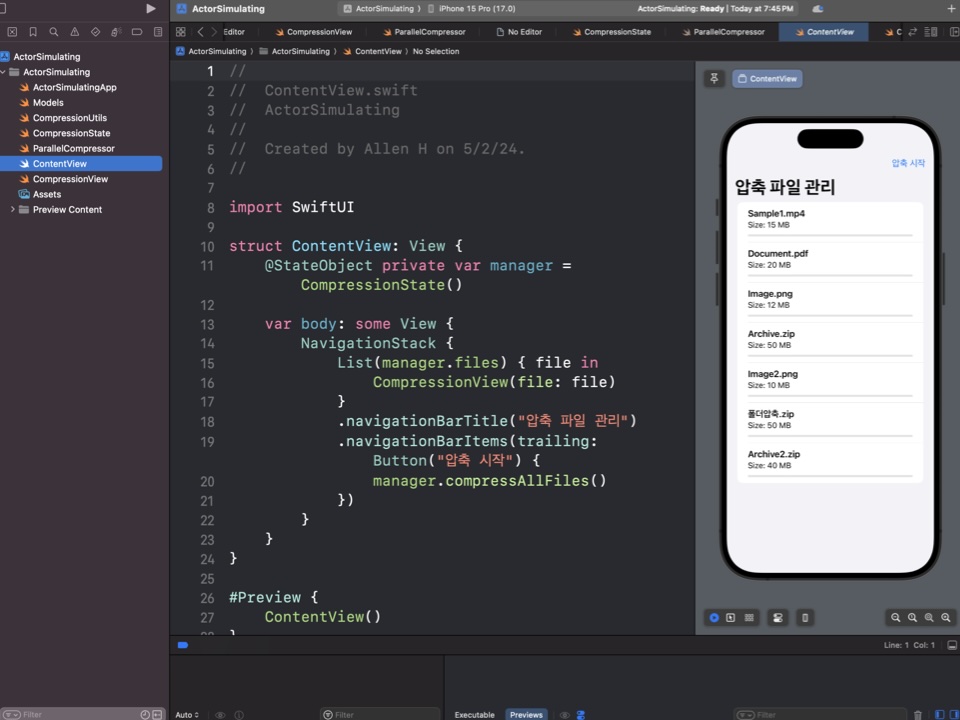The width and height of the screenshot is (960, 720).
Task: Zoom out the preview canvas
Action: 896,618
